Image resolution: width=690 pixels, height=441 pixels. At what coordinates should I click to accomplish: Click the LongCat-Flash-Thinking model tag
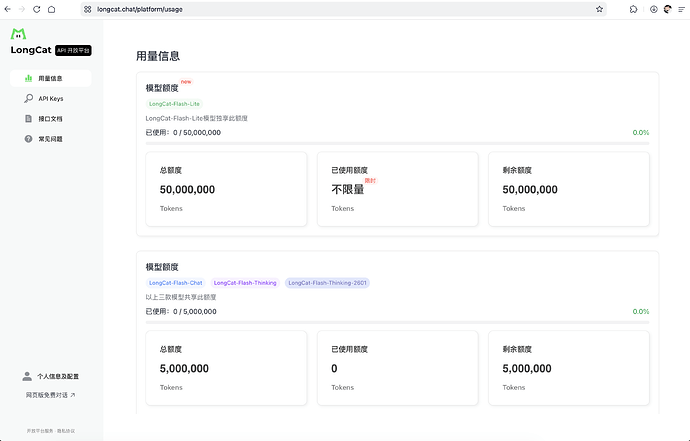[x=245, y=283]
